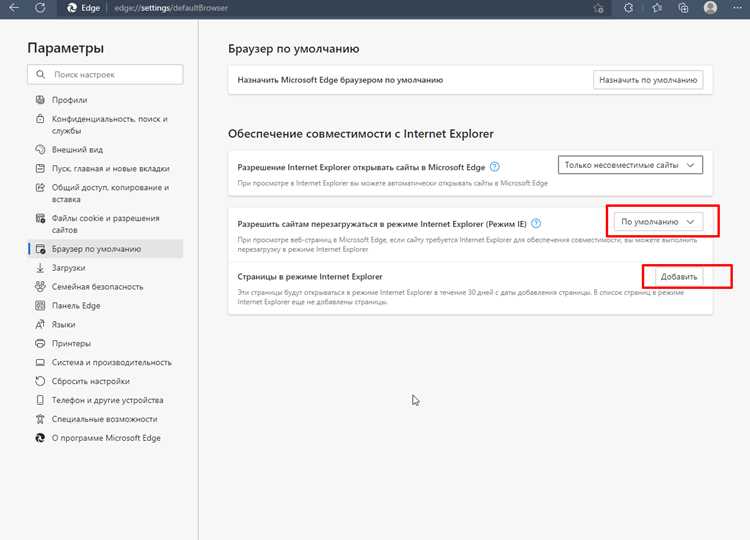
Task: Open help icon next to Режим IE setting
Action: tap(536, 223)
